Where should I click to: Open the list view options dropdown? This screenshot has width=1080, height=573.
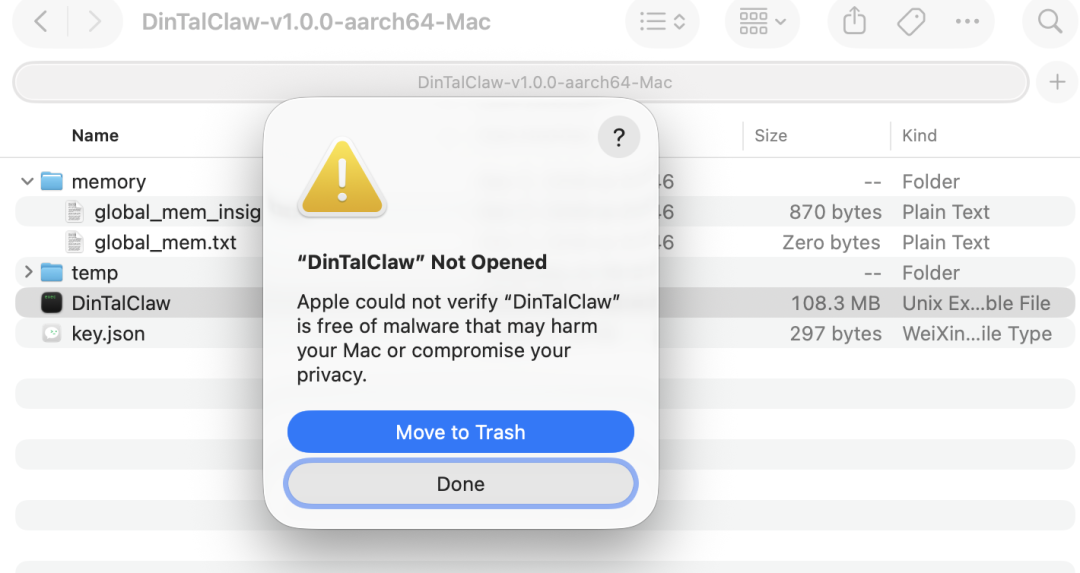pyautogui.click(x=661, y=21)
